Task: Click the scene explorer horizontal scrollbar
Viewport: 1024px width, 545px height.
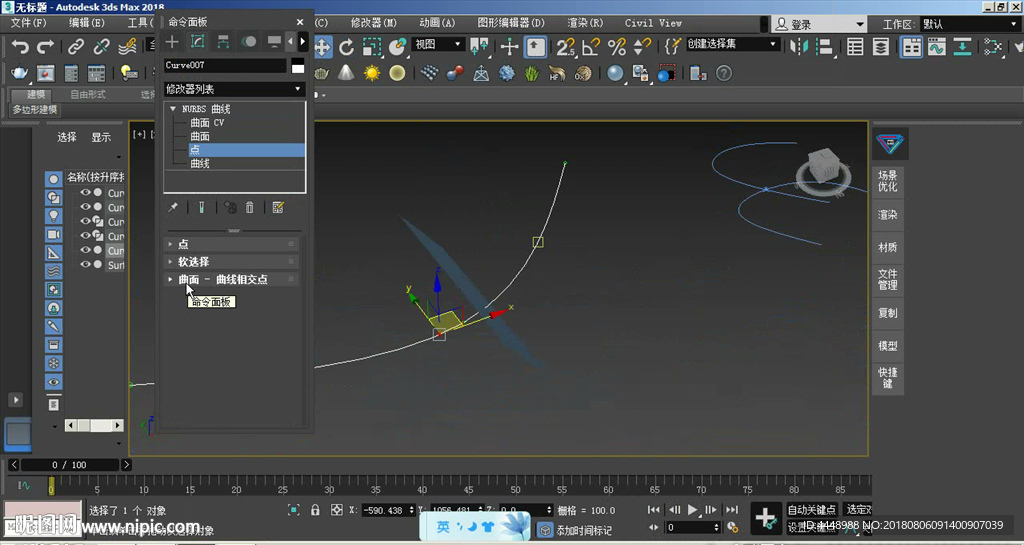Action: (x=95, y=426)
